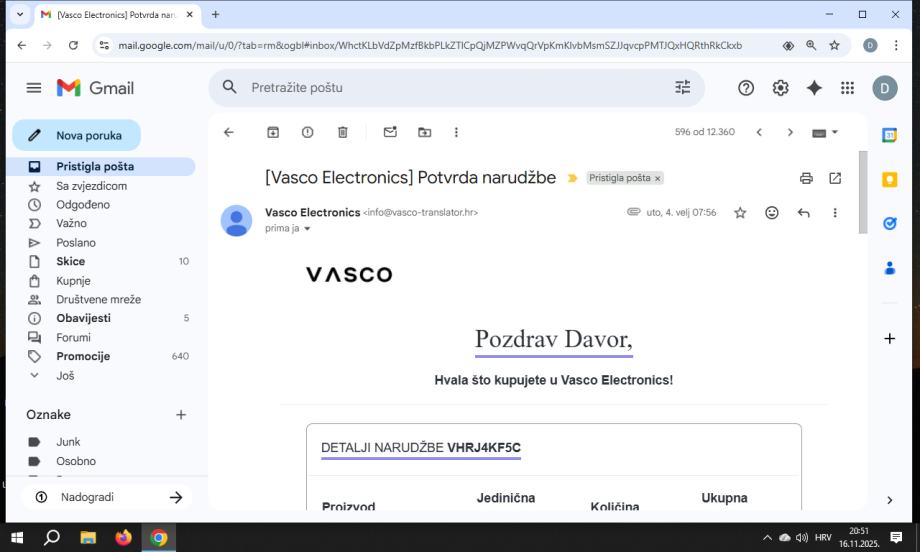Report email as spam
The image size is (920, 552).
[307, 132]
